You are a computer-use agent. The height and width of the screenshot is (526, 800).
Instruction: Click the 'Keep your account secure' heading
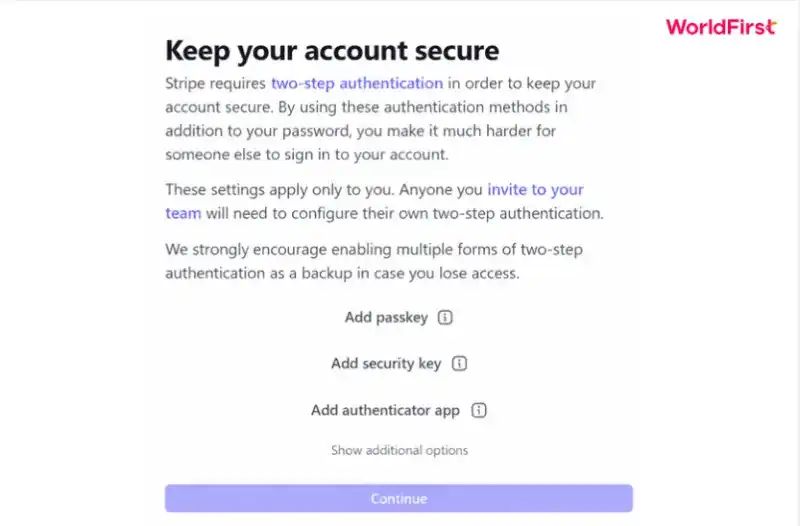pyautogui.click(x=332, y=51)
